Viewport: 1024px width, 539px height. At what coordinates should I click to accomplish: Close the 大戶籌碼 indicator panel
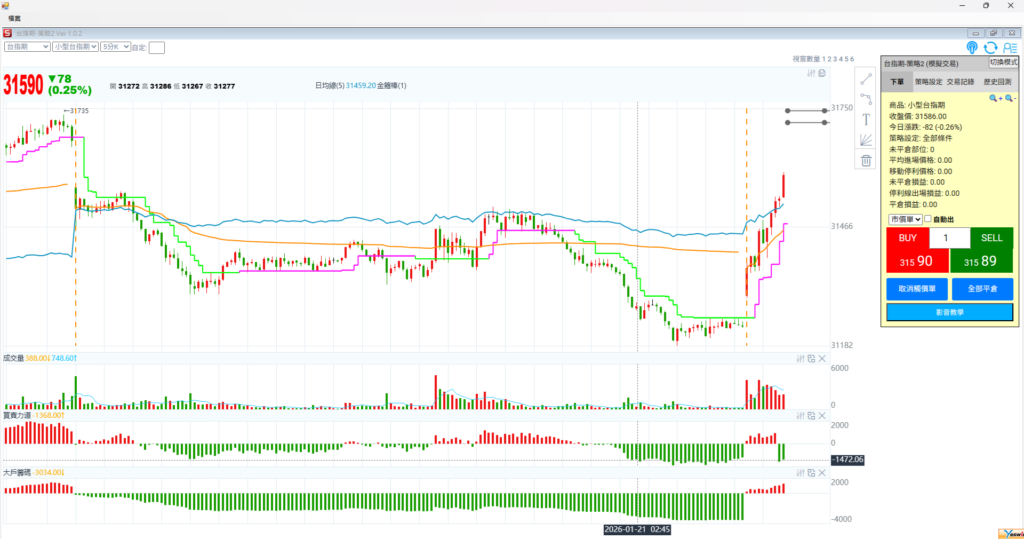pos(822,472)
